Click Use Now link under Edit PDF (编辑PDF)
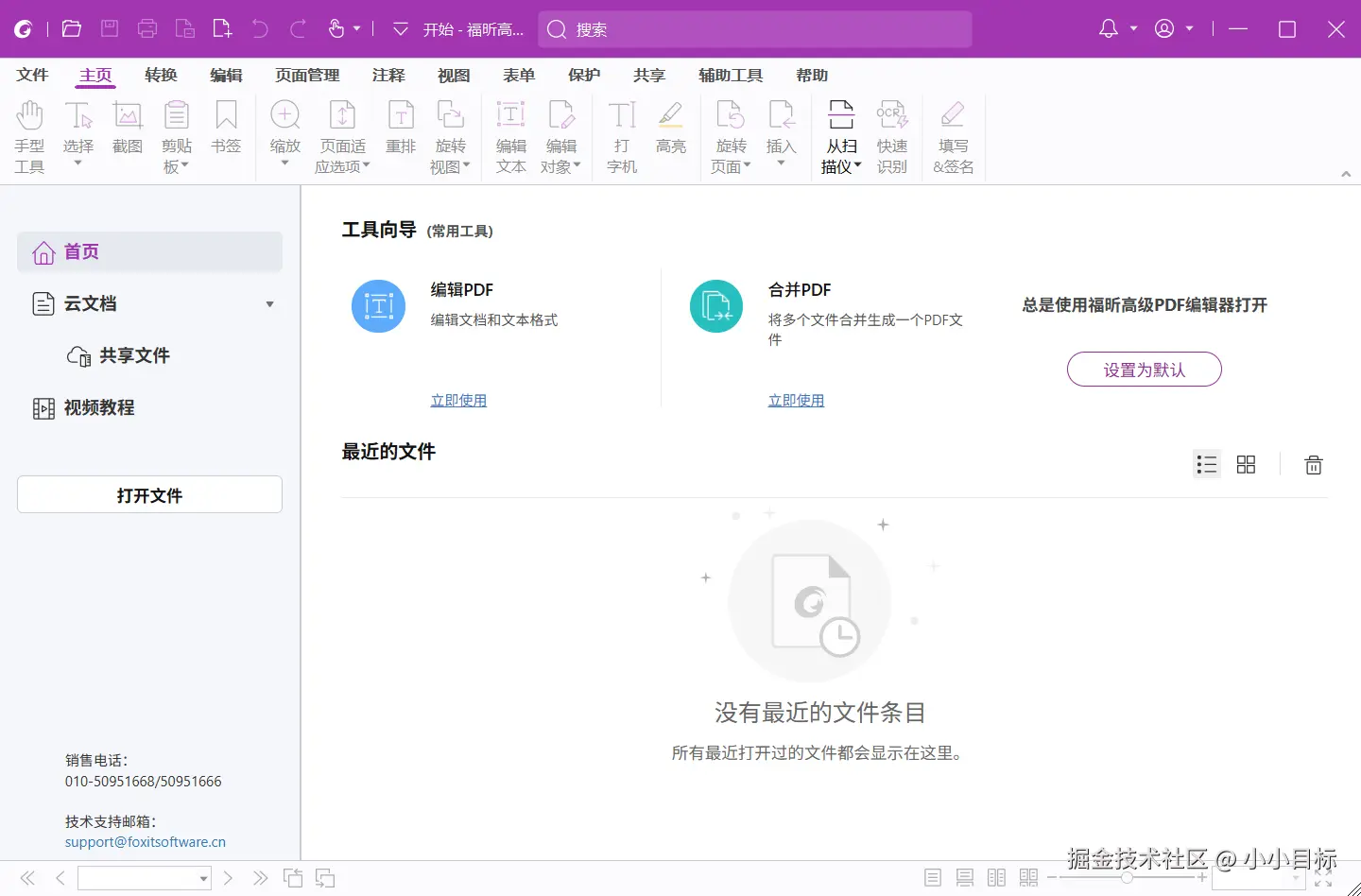 point(458,401)
